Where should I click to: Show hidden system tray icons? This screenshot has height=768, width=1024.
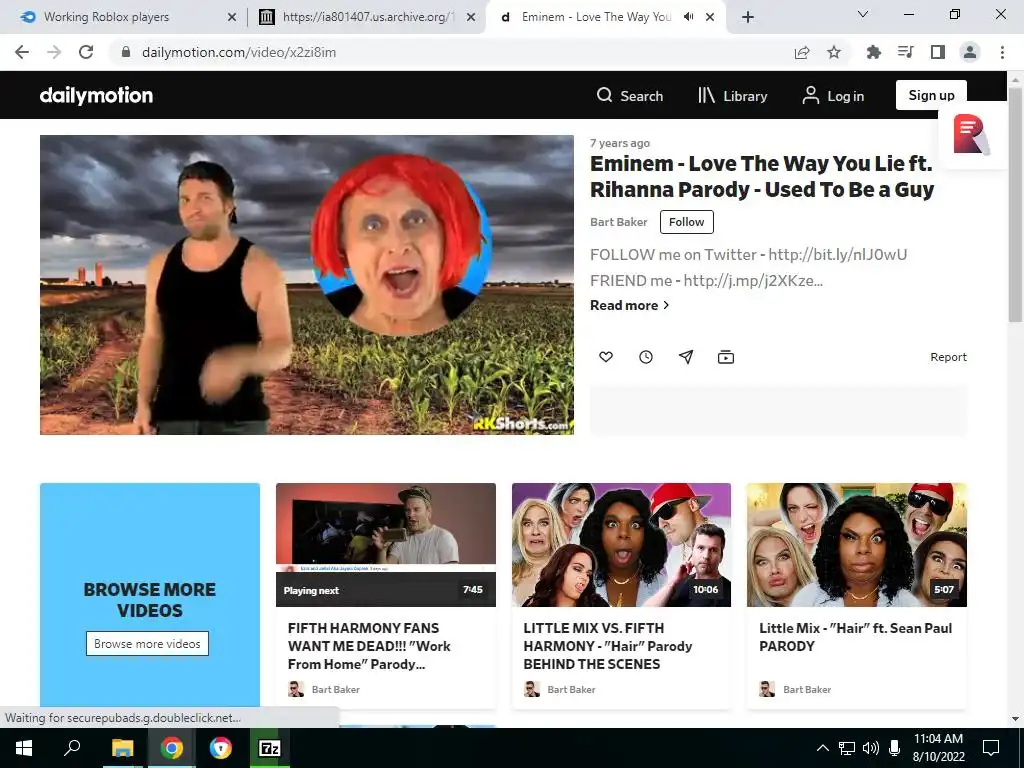tap(823, 748)
